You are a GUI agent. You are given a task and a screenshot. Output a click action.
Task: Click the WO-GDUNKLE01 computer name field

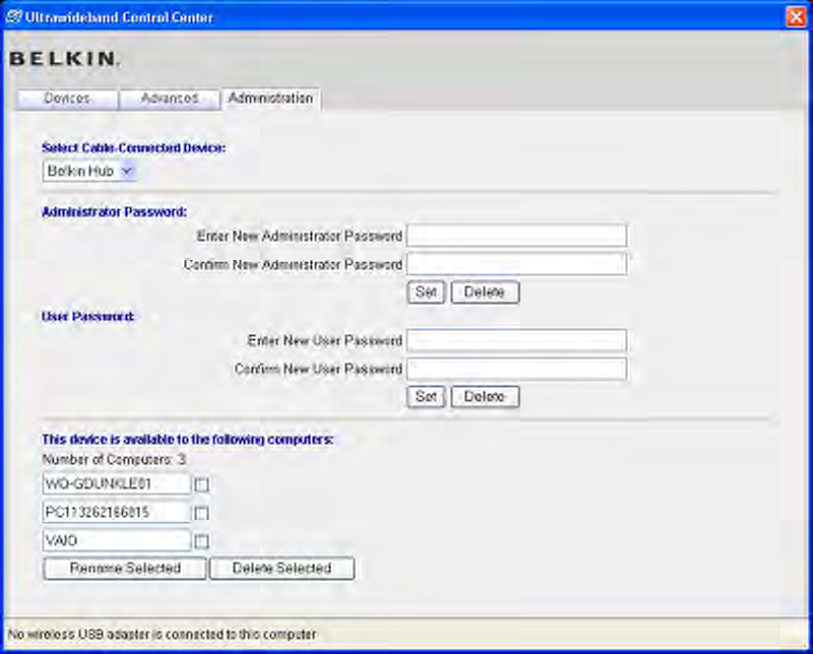point(117,484)
